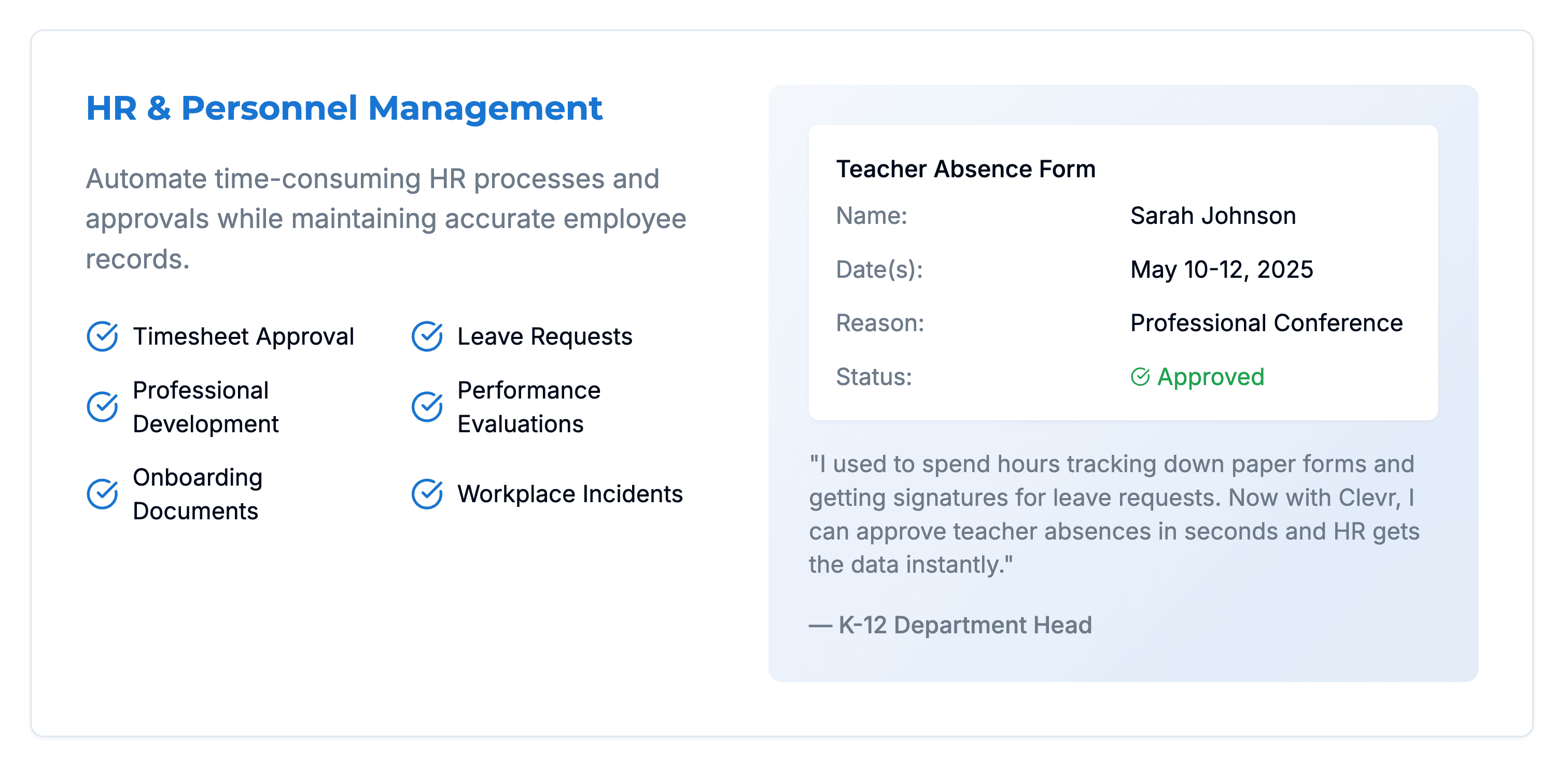Click the green Approved status check icon
This screenshot has width=1568, height=766.
click(x=1140, y=377)
